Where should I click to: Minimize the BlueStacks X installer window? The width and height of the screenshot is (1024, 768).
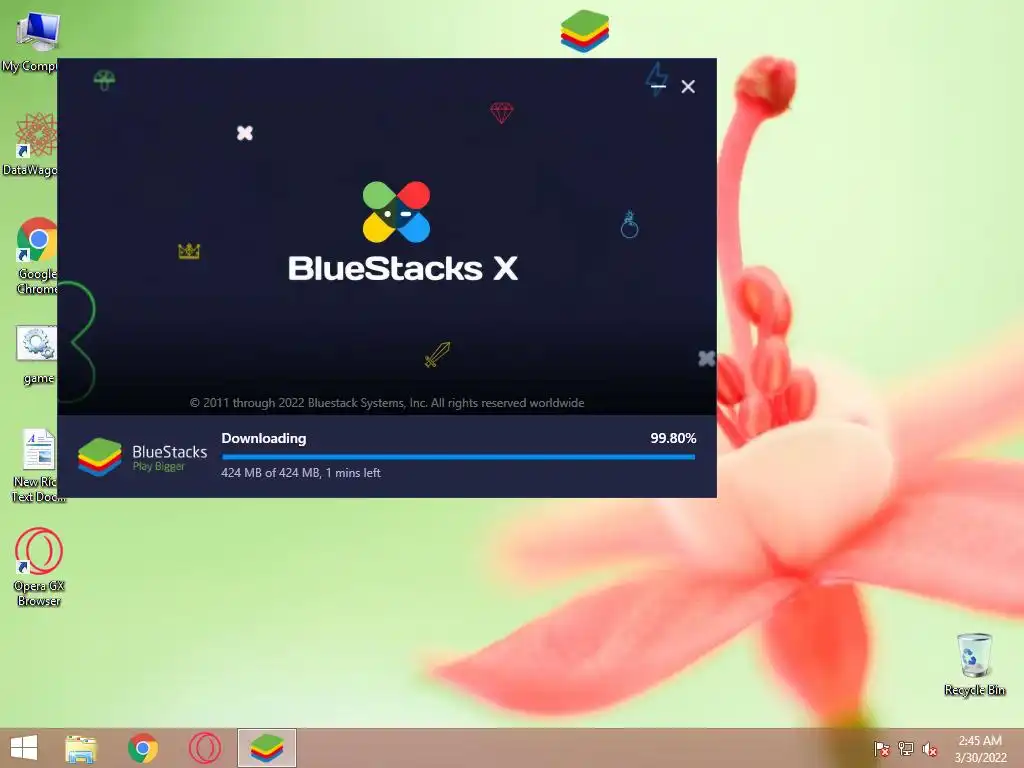pyautogui.click(x=658, y=86)
